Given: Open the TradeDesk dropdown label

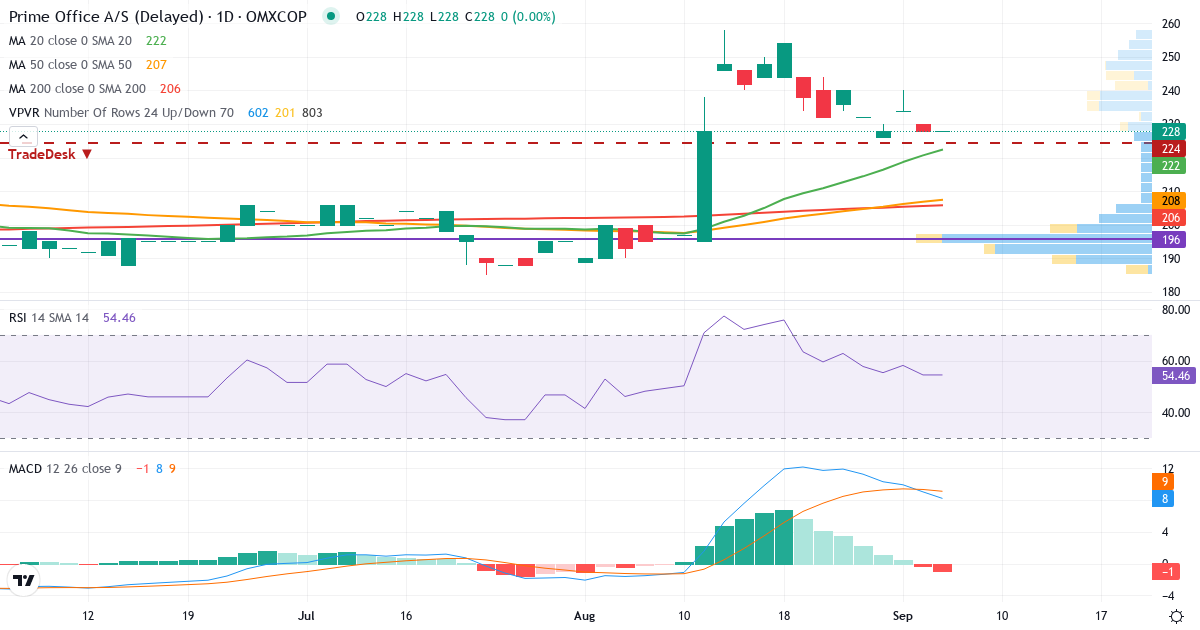Looking at the screenshot, I should (x=51, y=154).
